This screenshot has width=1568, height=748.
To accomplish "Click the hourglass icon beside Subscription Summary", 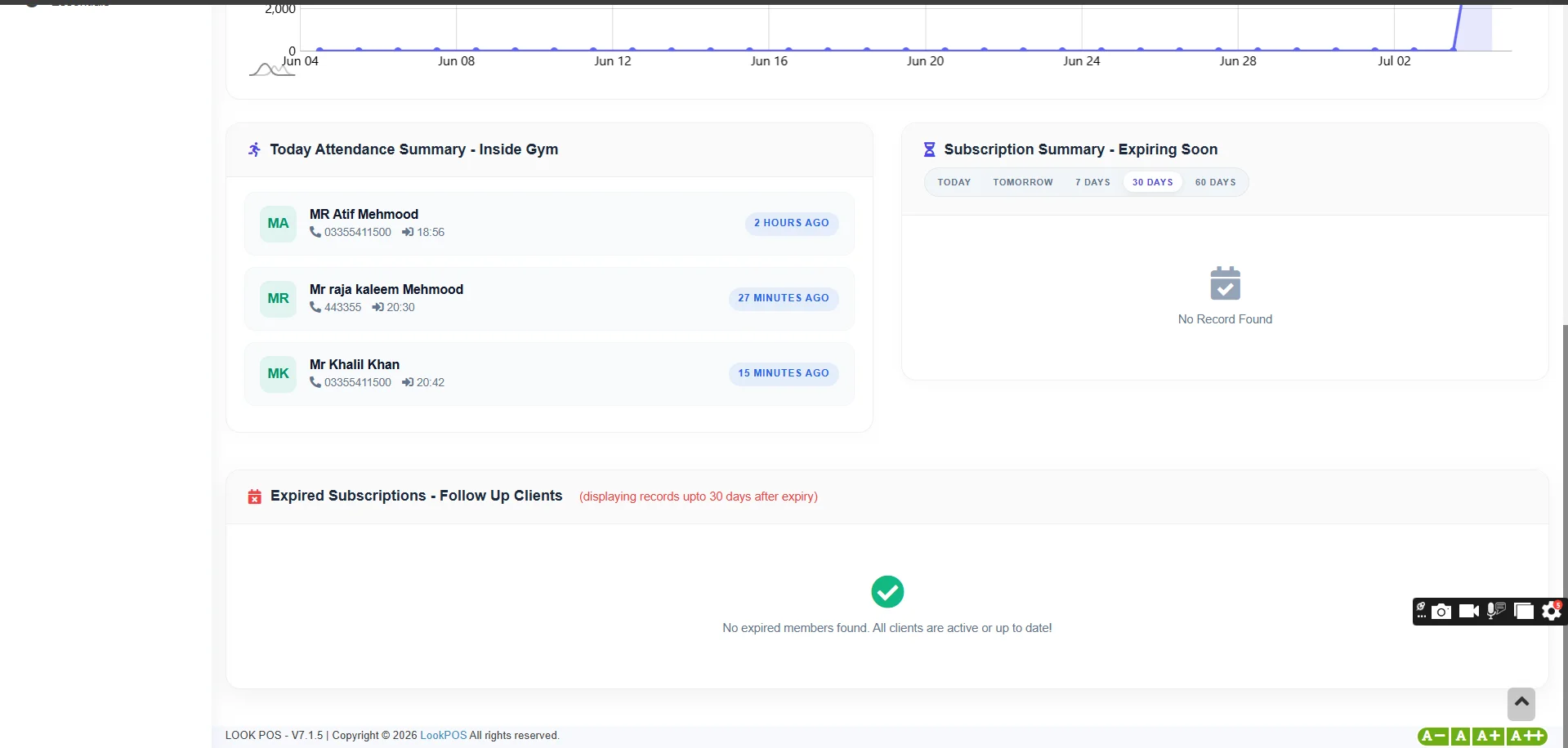I will [x=929, y=149].
